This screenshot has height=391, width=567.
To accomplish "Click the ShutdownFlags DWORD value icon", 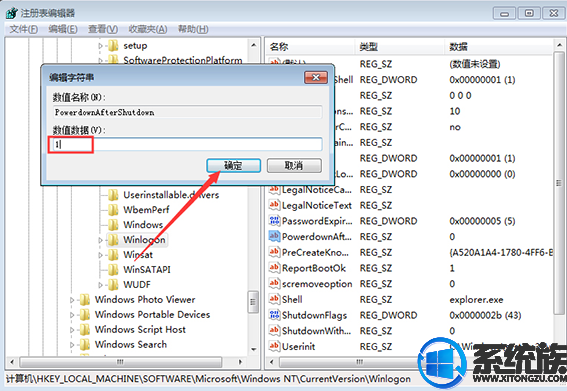I will tap(274, 315).
